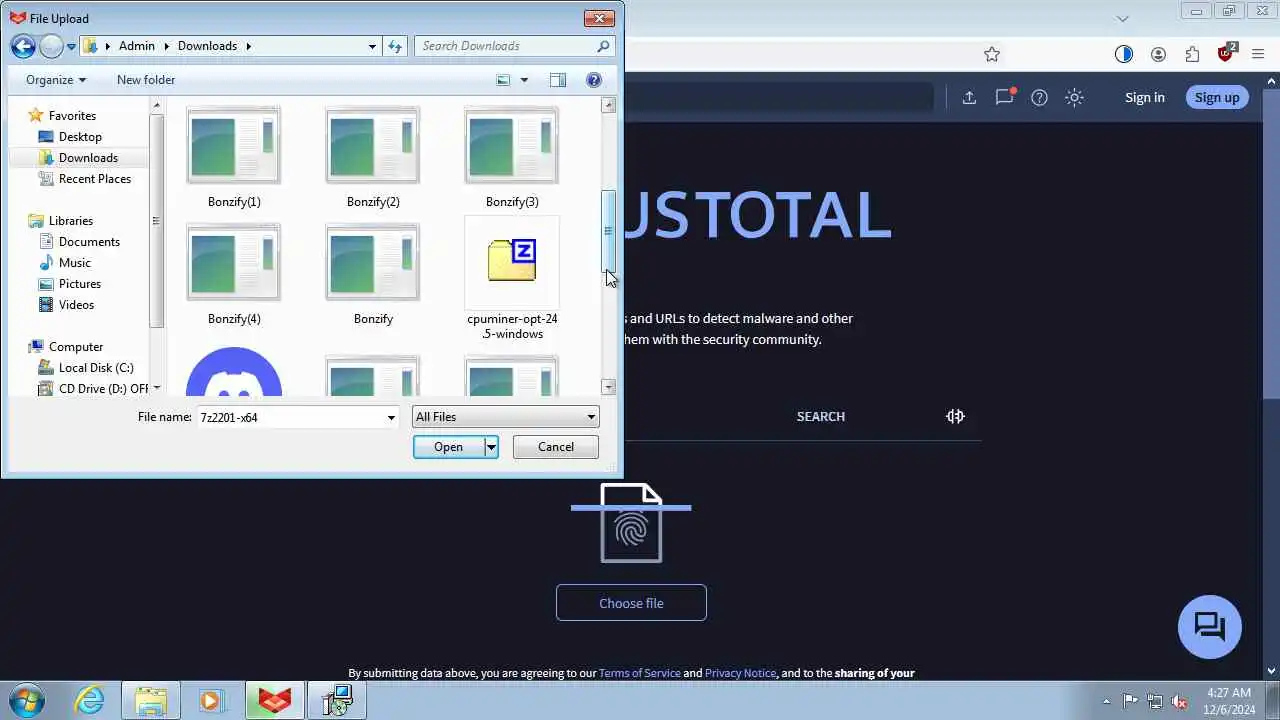Open Music library
Image resolution: width=1280 pixels, height=720 pixels.
tap(75, 263)
